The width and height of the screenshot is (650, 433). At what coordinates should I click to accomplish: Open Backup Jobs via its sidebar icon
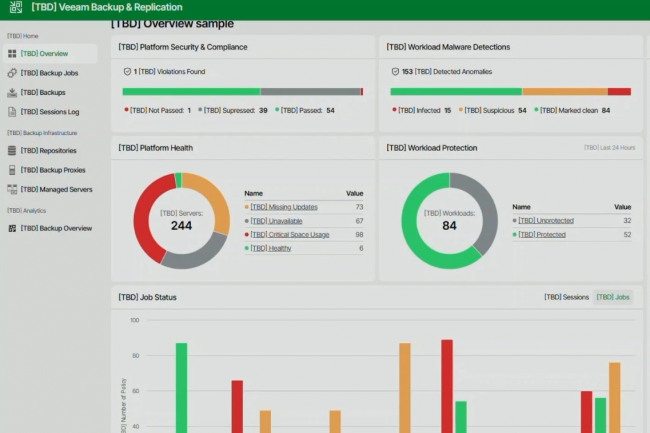(12, 73)
